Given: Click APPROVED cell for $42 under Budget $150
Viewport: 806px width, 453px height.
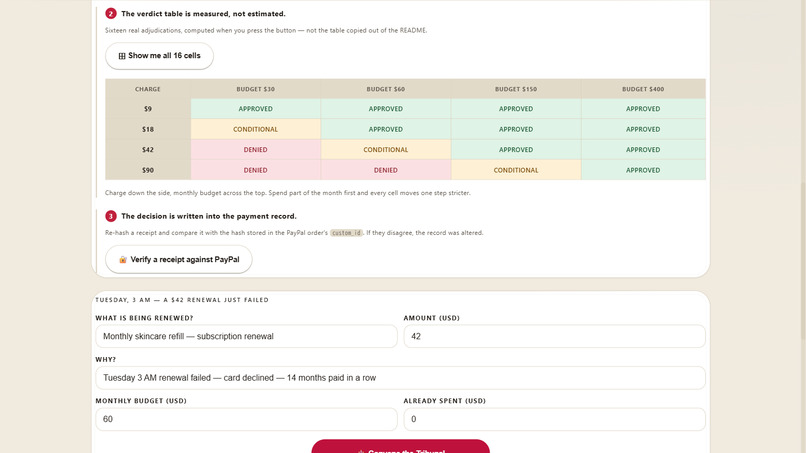Looking at the screenshot, I should click(516, 150).
